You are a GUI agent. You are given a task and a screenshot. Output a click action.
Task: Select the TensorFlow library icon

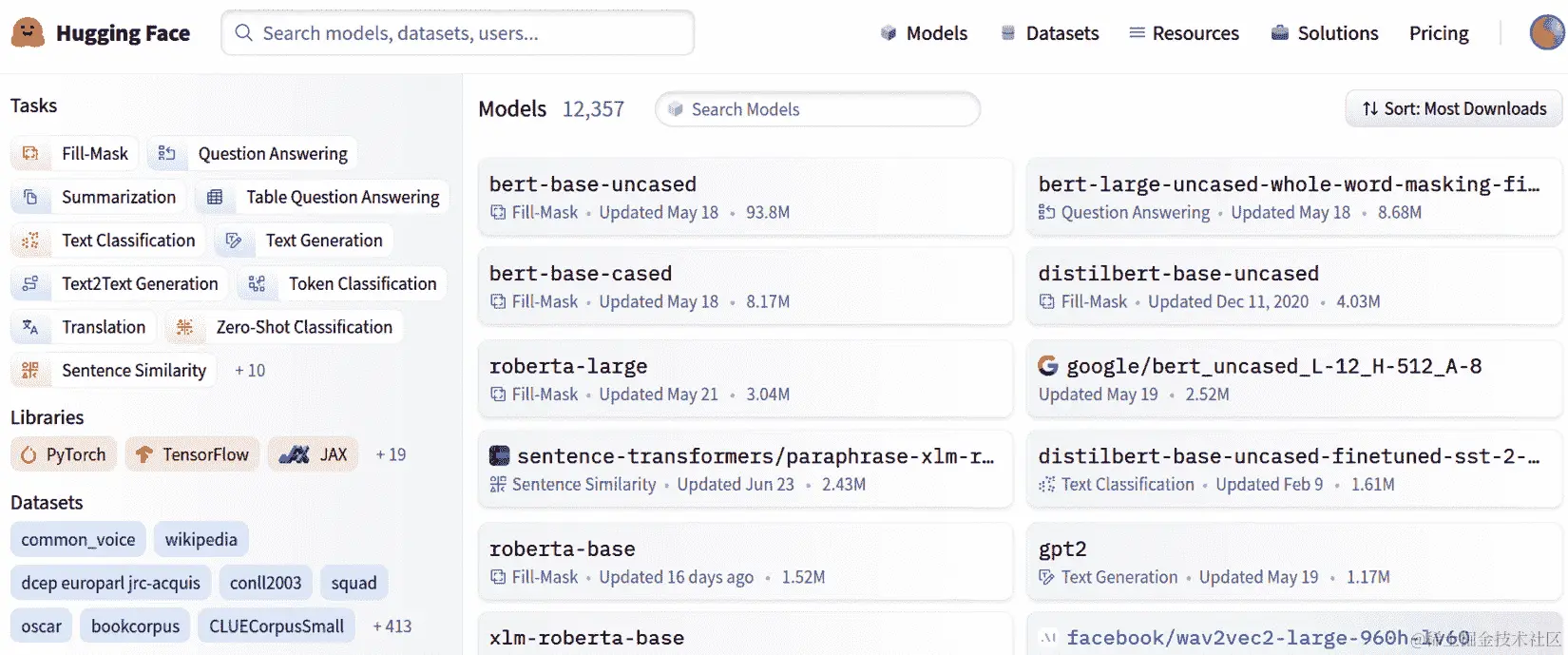[x=143, y=455]
